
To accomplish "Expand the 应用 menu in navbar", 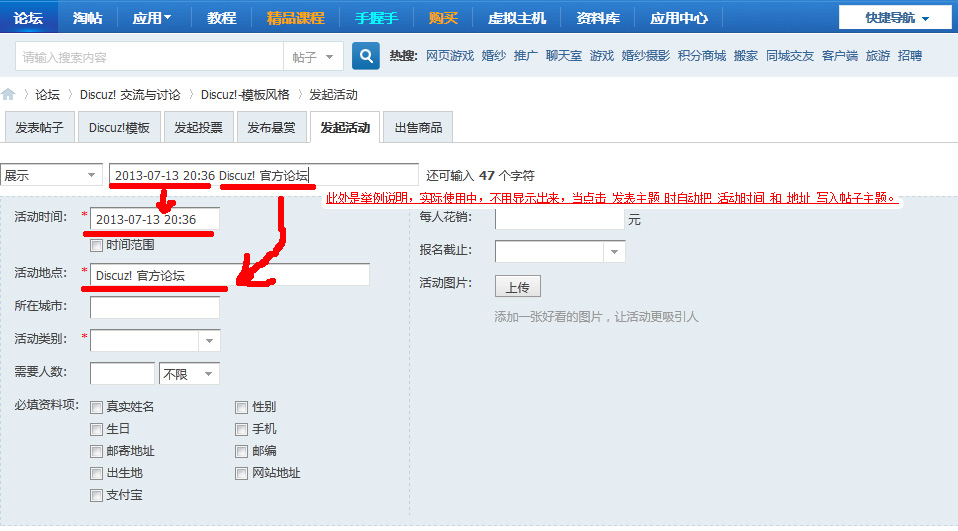I will click(152, 18).
